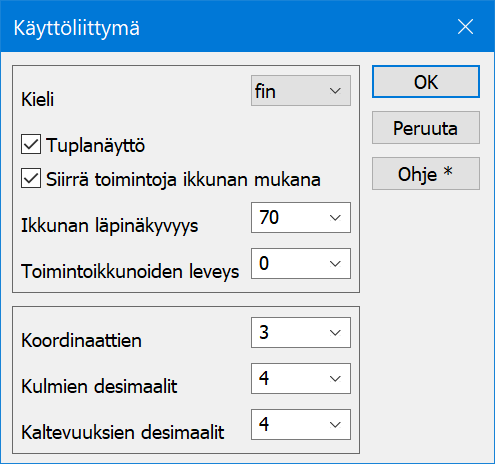
Task: Click the Kulmien desimaalit value 4
Action: (x=264, y=378)
